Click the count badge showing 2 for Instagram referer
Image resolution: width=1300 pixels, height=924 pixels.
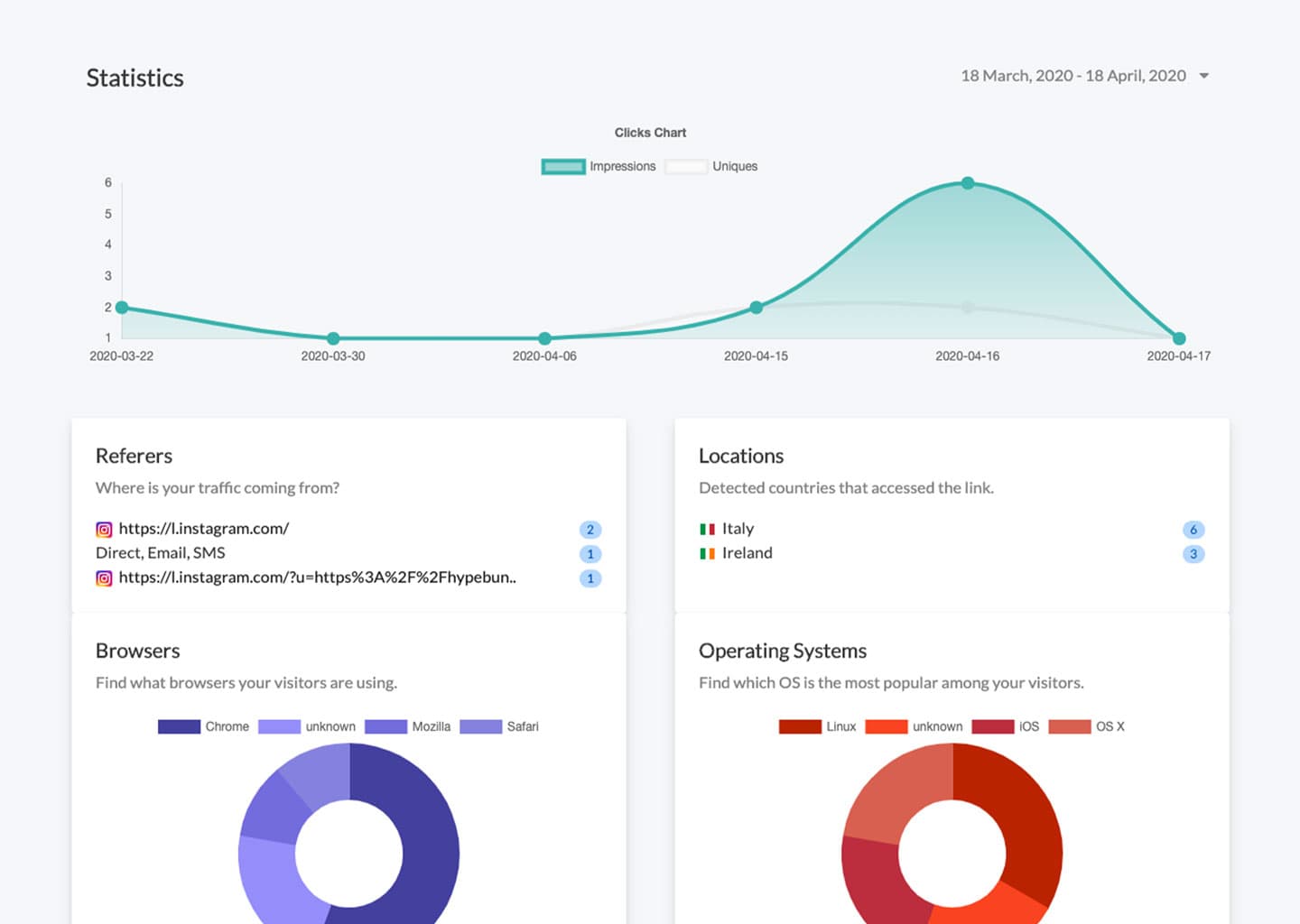(x=590, y=530)
